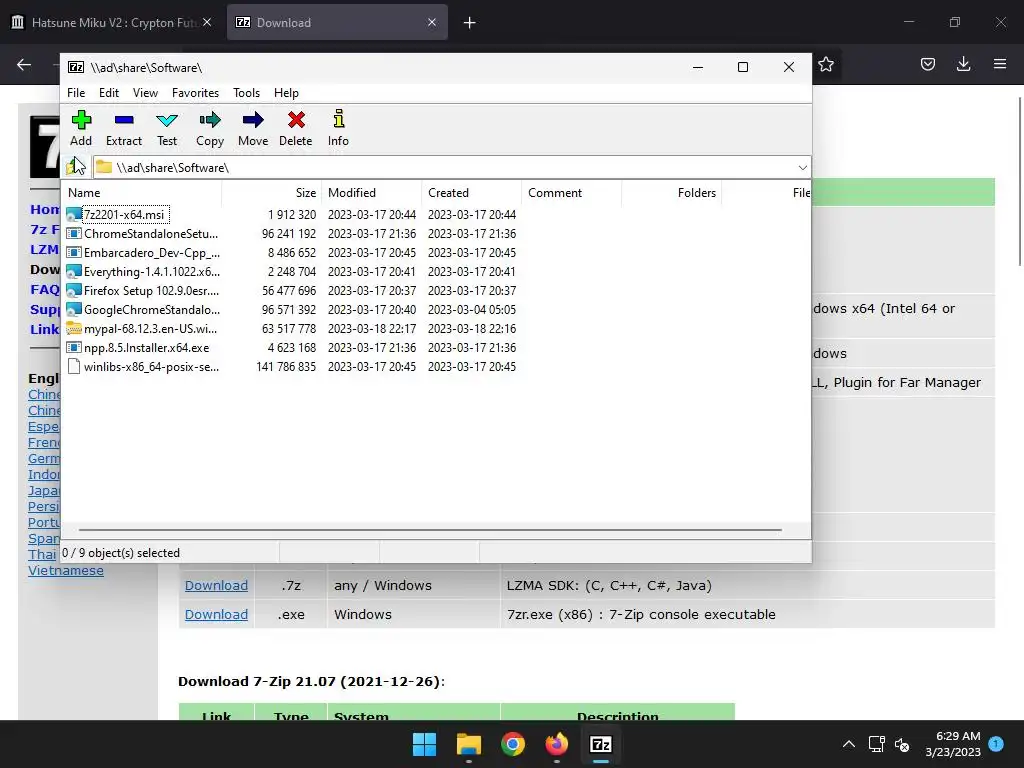The image size is (1024, 768).
Task: Sort file list by Modified column
Action: (372, 193)
